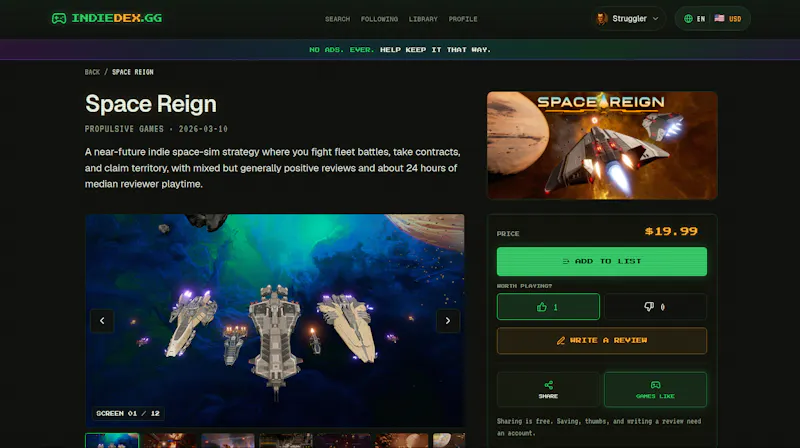Change the USD currency setting
800x448 pixels.
pyautogui.click(x=735, y=19)
